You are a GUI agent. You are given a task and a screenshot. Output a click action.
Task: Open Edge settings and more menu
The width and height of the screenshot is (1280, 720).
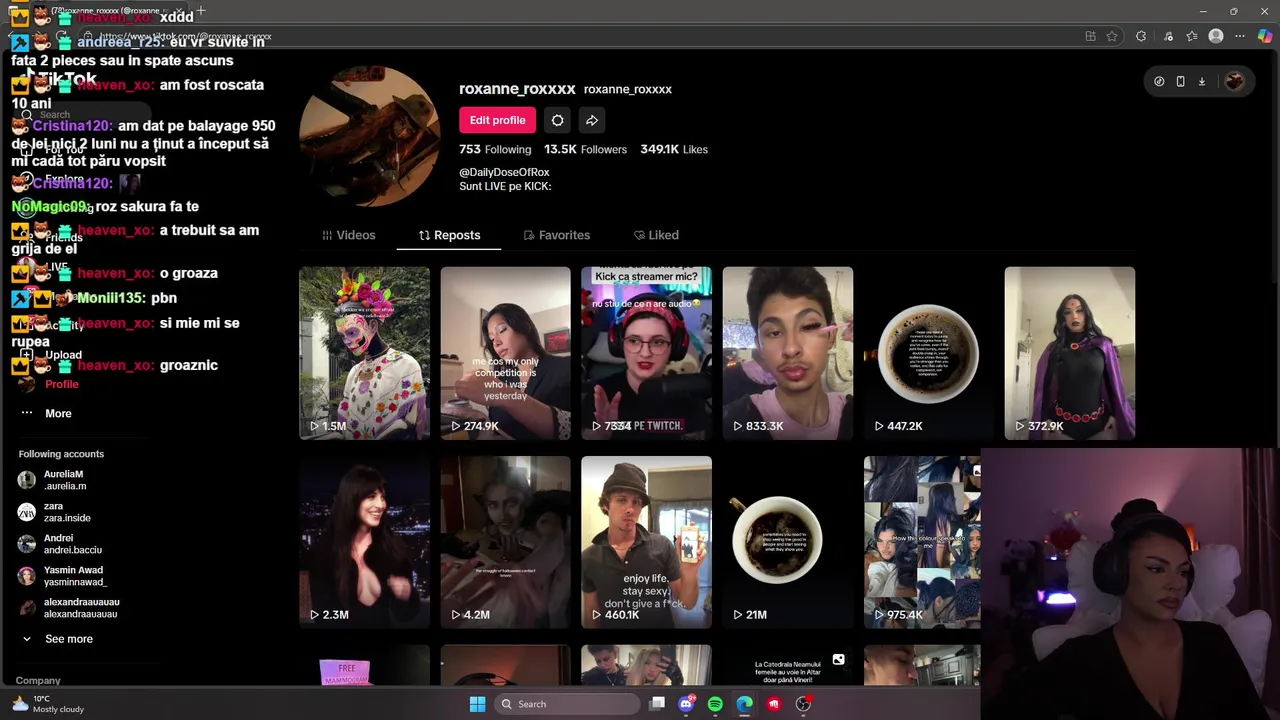pos(1241,36)
